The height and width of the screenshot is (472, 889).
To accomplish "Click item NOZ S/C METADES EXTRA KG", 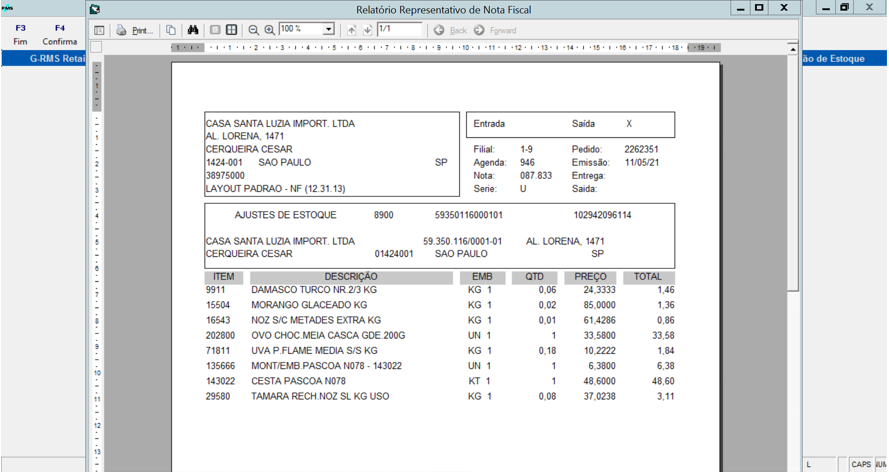I will [316, 320].
